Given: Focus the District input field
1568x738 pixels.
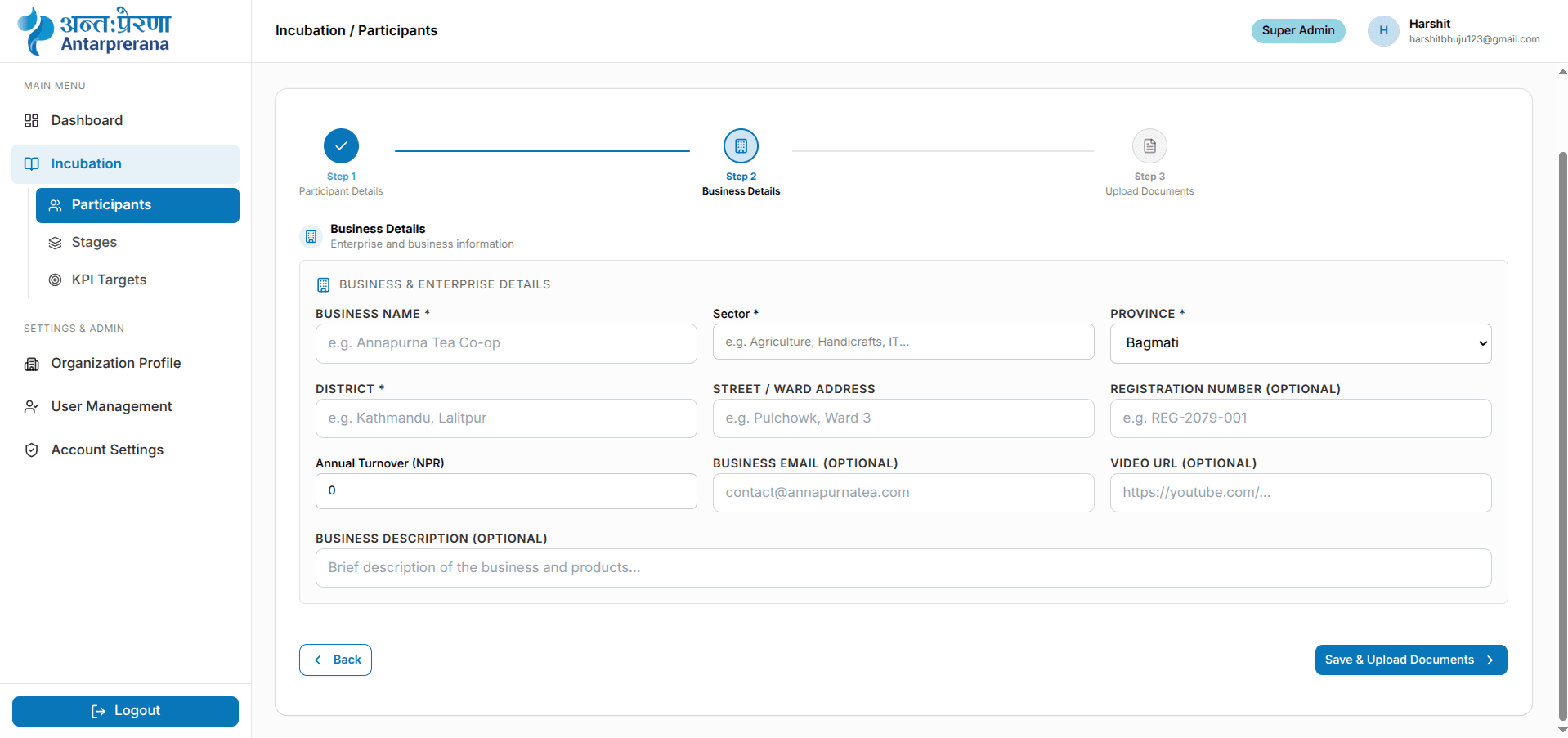Looking at the screenshot, I should coord(506,418).
